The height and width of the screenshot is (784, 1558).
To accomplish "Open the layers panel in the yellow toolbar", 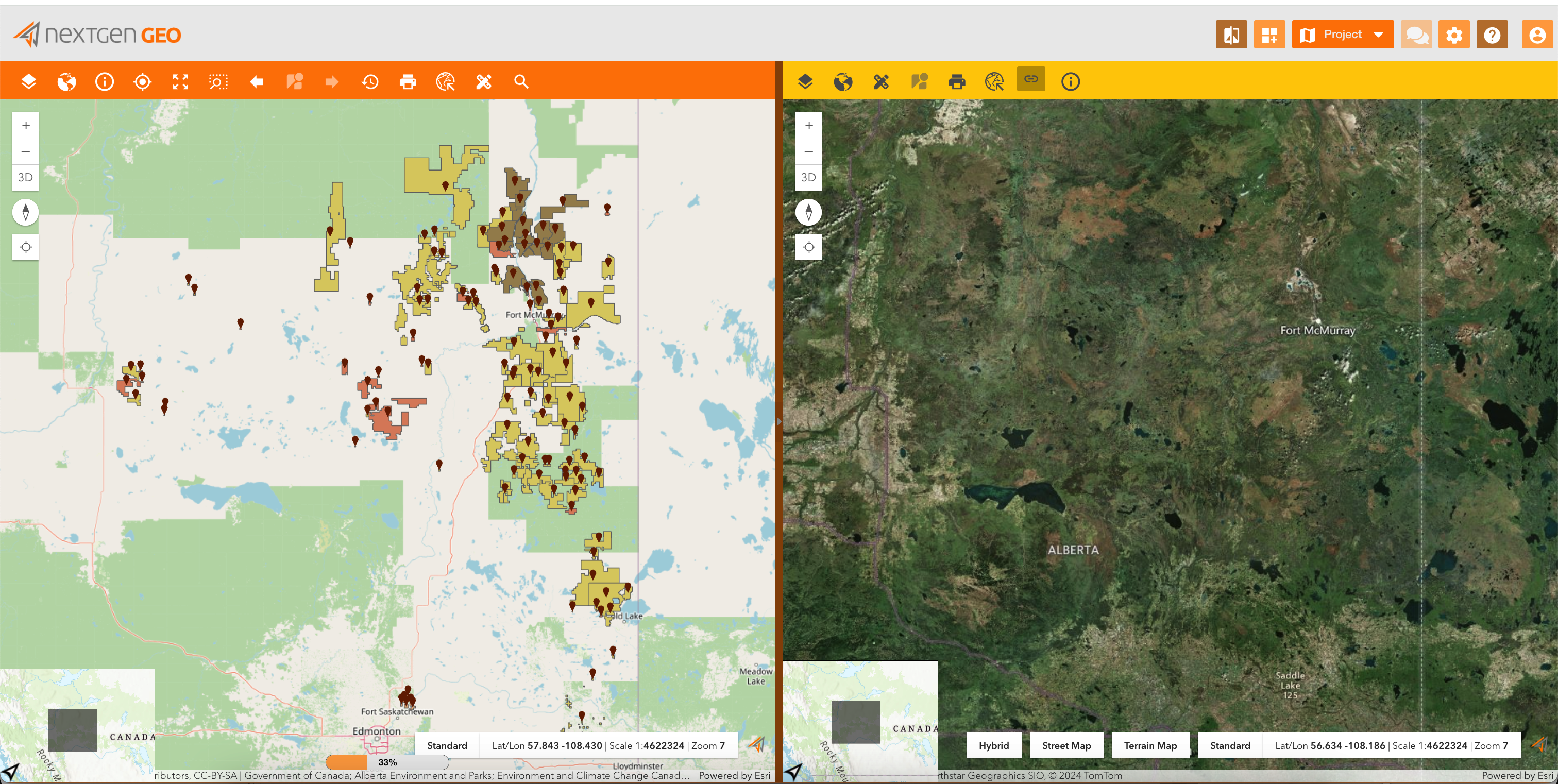I will pos(805,81).
